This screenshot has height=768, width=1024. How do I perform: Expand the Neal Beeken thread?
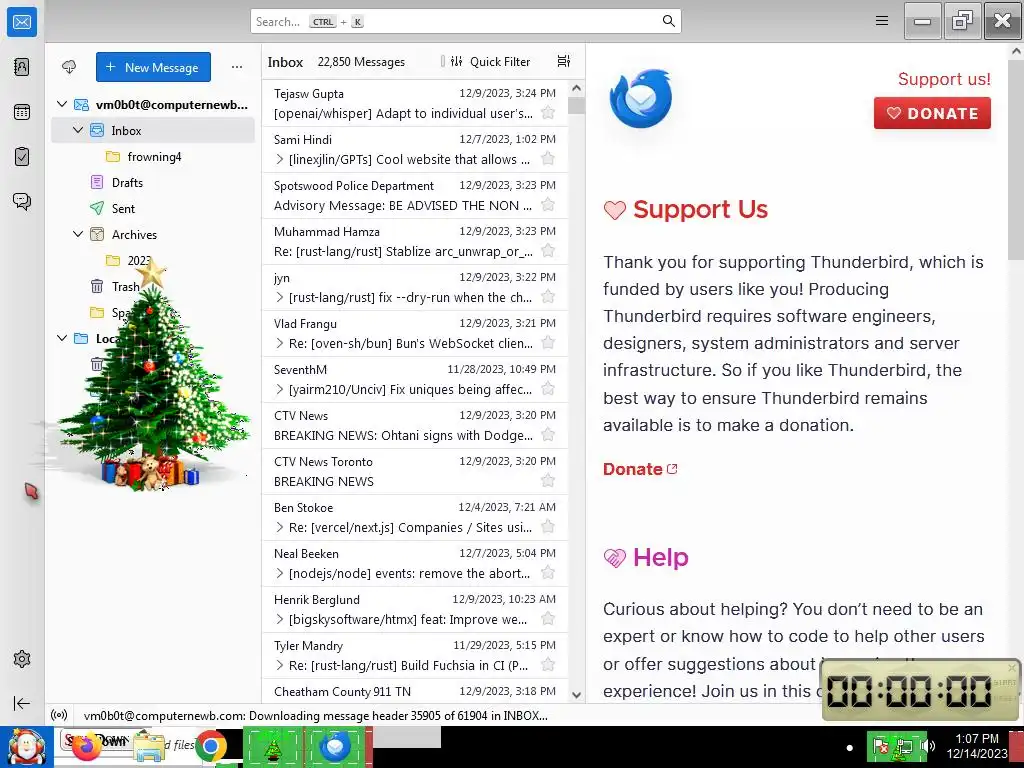tap(280, 573)
